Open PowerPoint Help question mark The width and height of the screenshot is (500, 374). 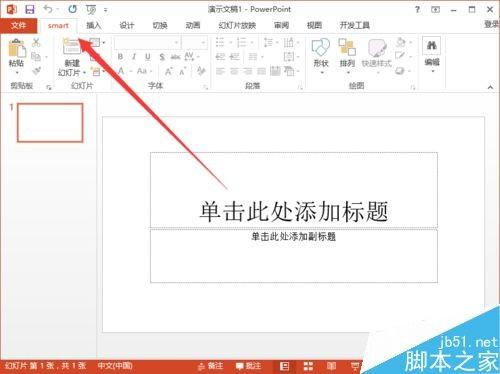417,10
